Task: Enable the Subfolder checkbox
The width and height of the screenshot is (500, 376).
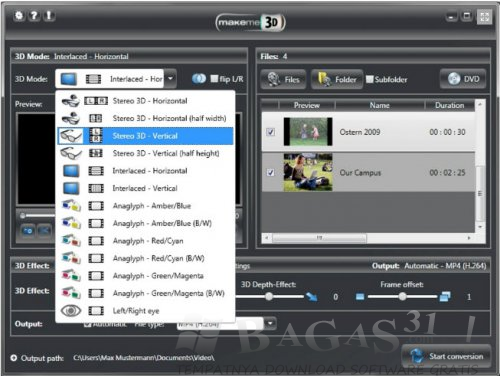Action: click(x=369, y=79)
